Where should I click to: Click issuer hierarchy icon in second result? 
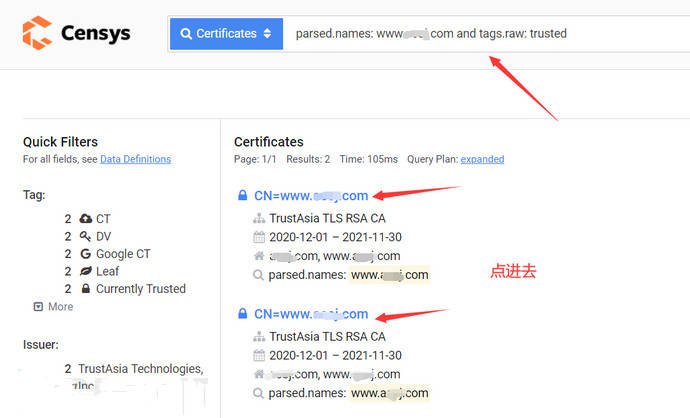tap(259, 337)
